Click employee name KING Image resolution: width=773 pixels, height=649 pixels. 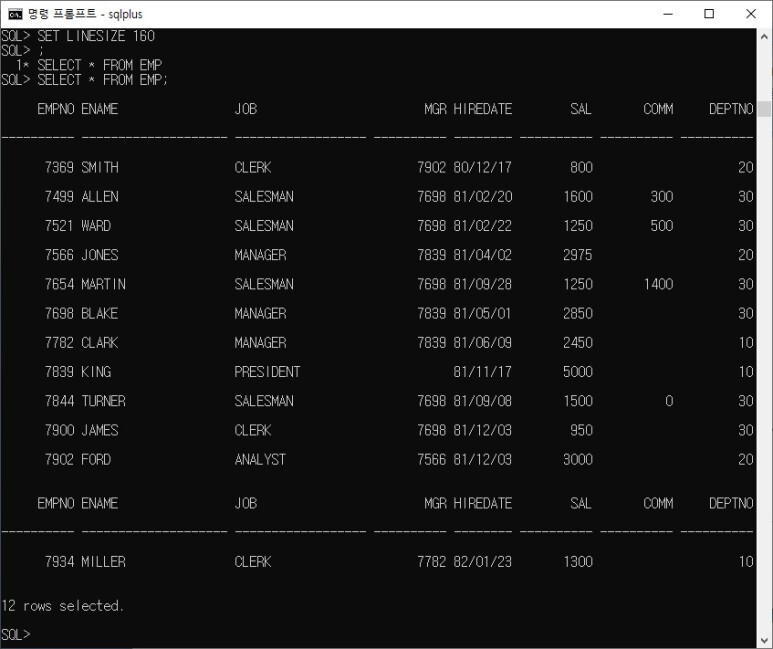point(96,372)
